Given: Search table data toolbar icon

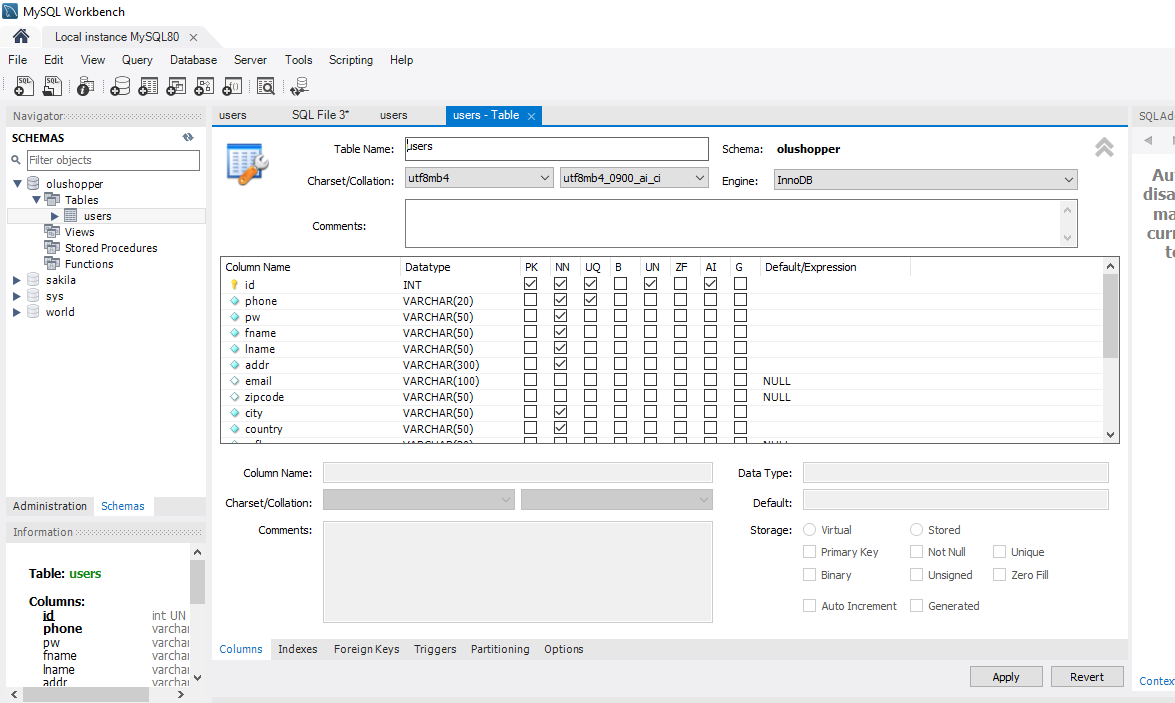Looking at the screenshot, I should [x=265, y=86].
